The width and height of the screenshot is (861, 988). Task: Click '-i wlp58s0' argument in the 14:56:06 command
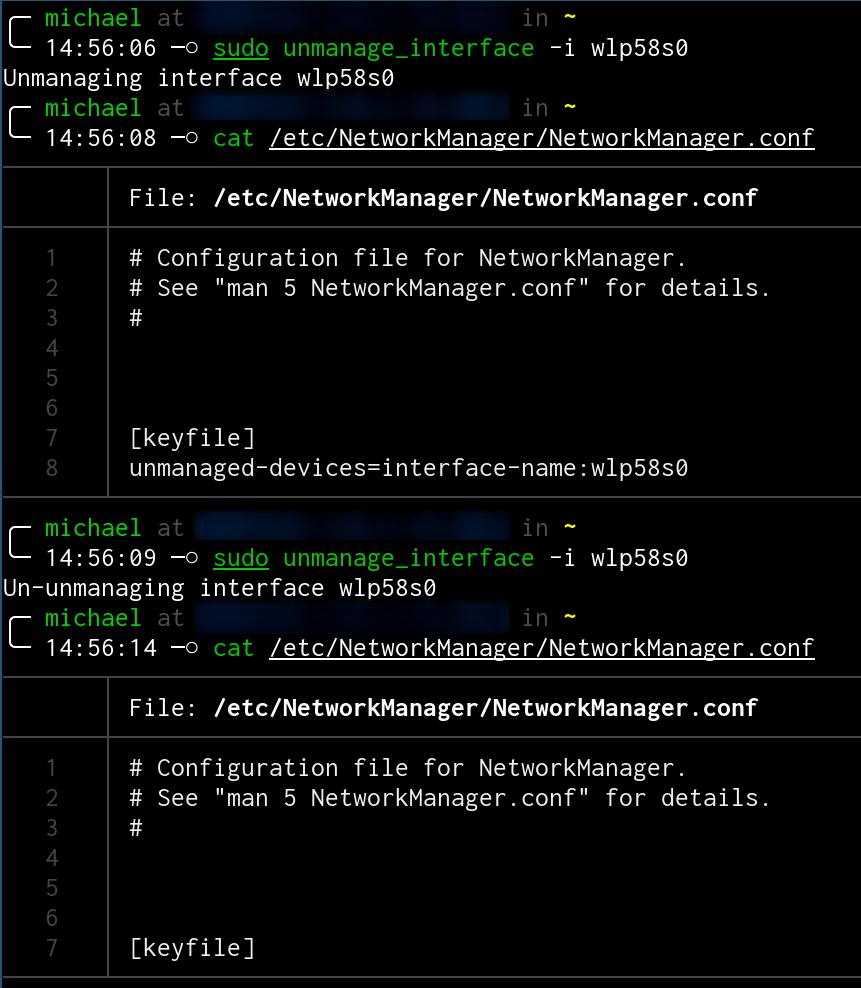618,49
